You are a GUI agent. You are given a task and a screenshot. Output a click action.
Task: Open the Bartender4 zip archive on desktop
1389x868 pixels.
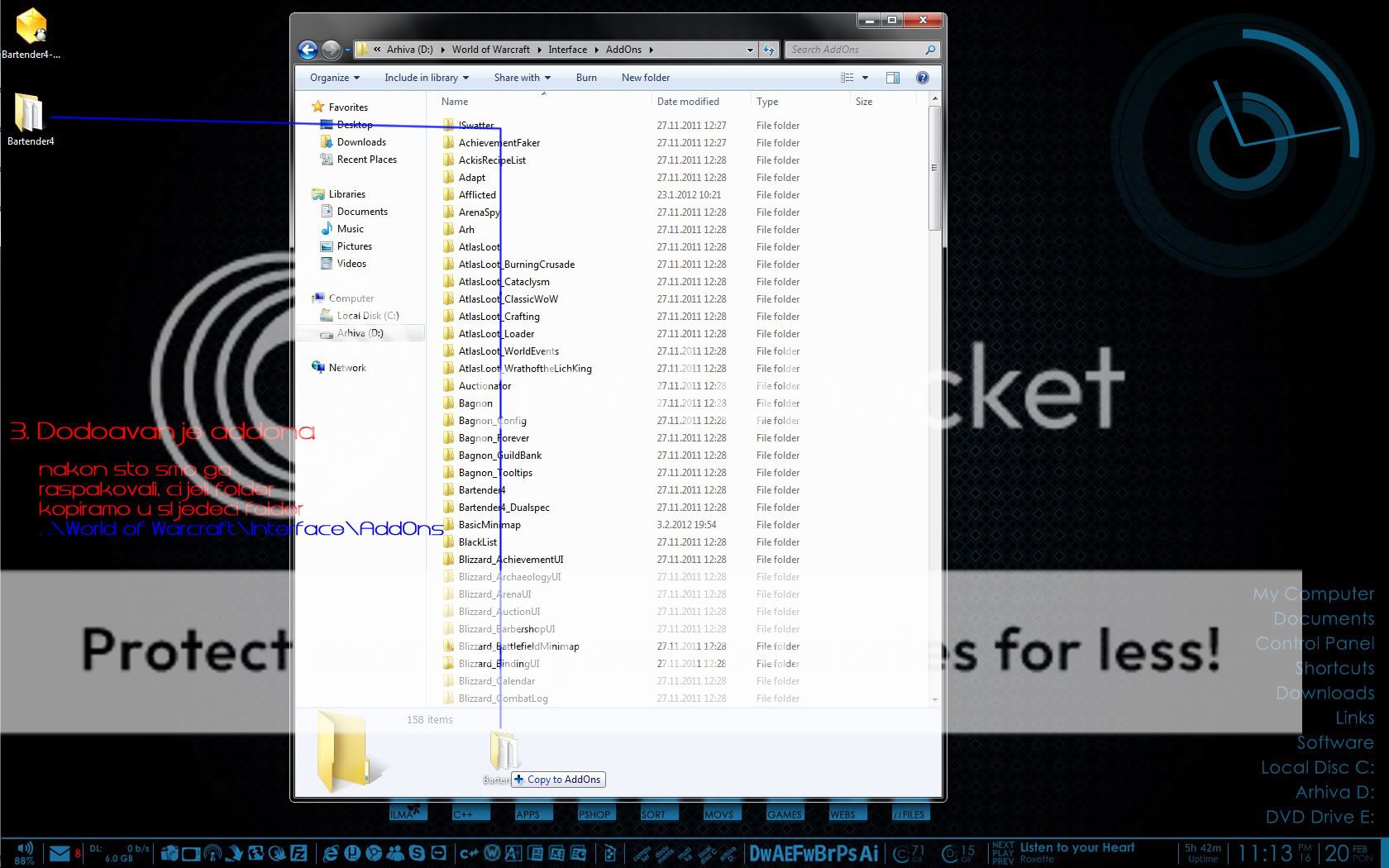[x=31, y=35]
